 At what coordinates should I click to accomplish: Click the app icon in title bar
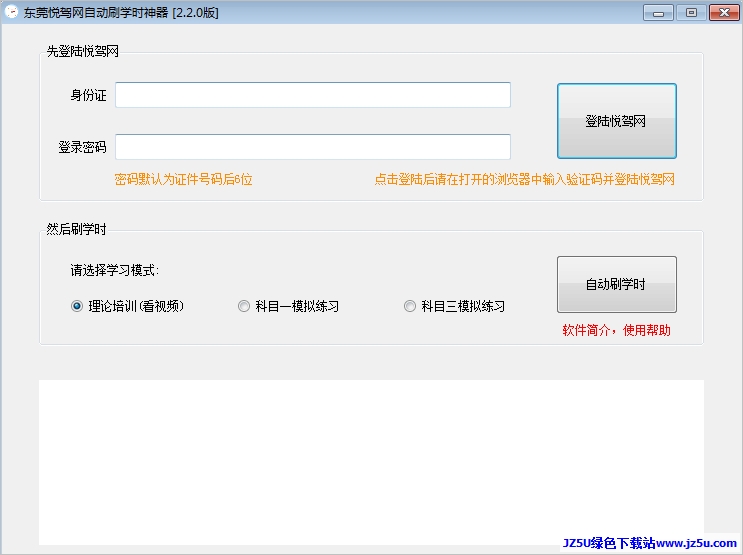11,12
